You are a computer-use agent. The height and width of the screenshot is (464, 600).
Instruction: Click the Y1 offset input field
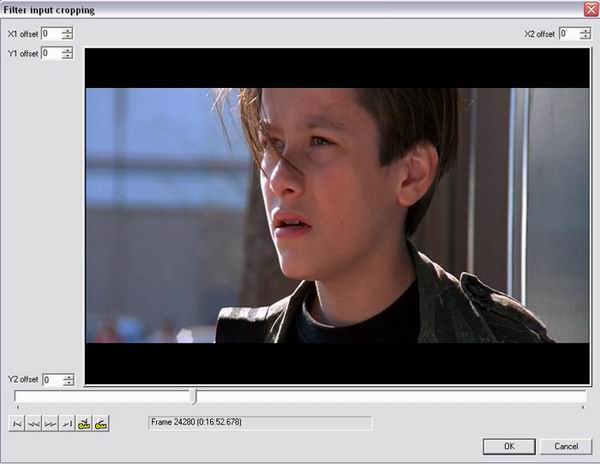pyautogui.click(x=51, y=53)
